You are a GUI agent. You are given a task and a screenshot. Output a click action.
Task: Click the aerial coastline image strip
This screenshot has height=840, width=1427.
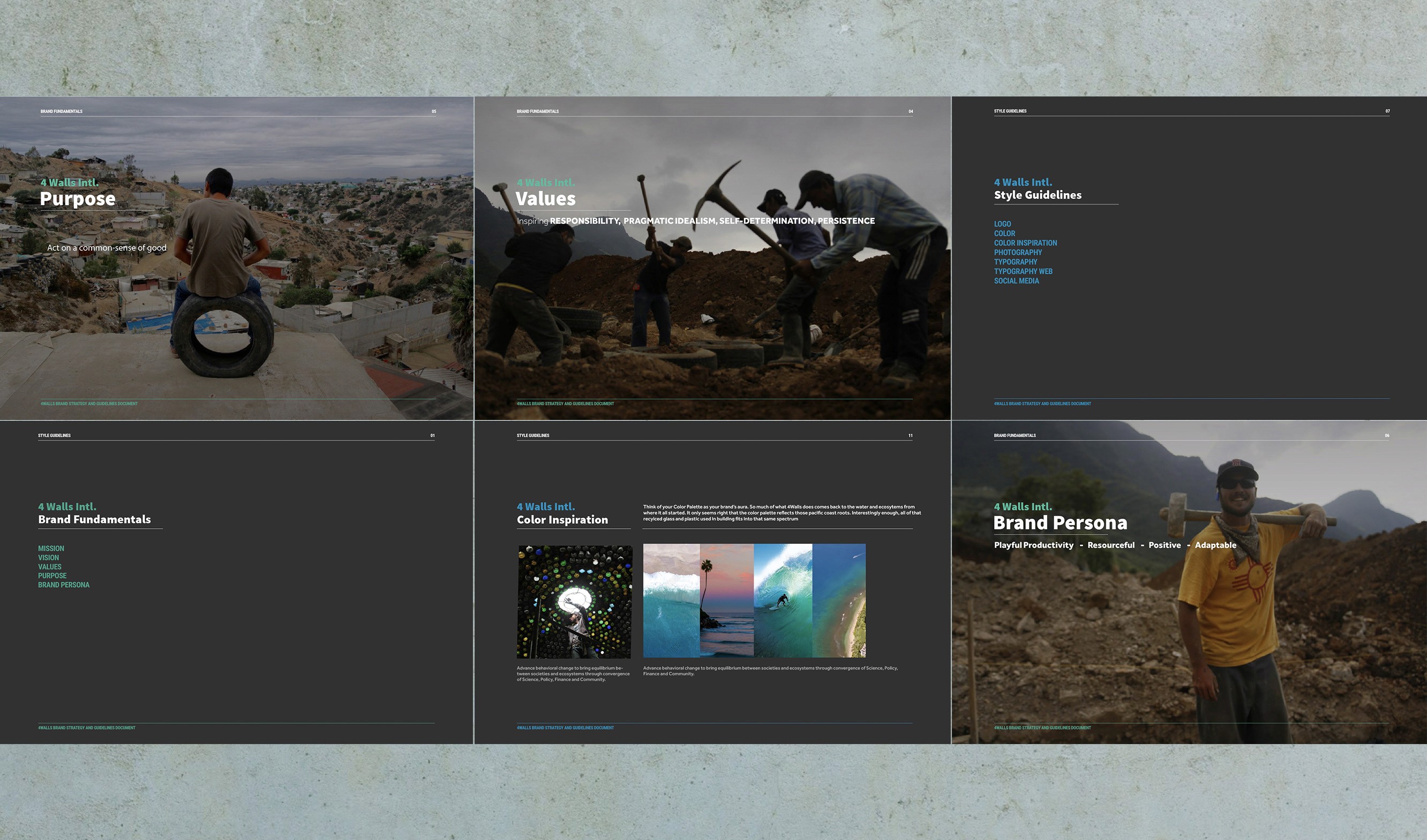pos(839,601)
